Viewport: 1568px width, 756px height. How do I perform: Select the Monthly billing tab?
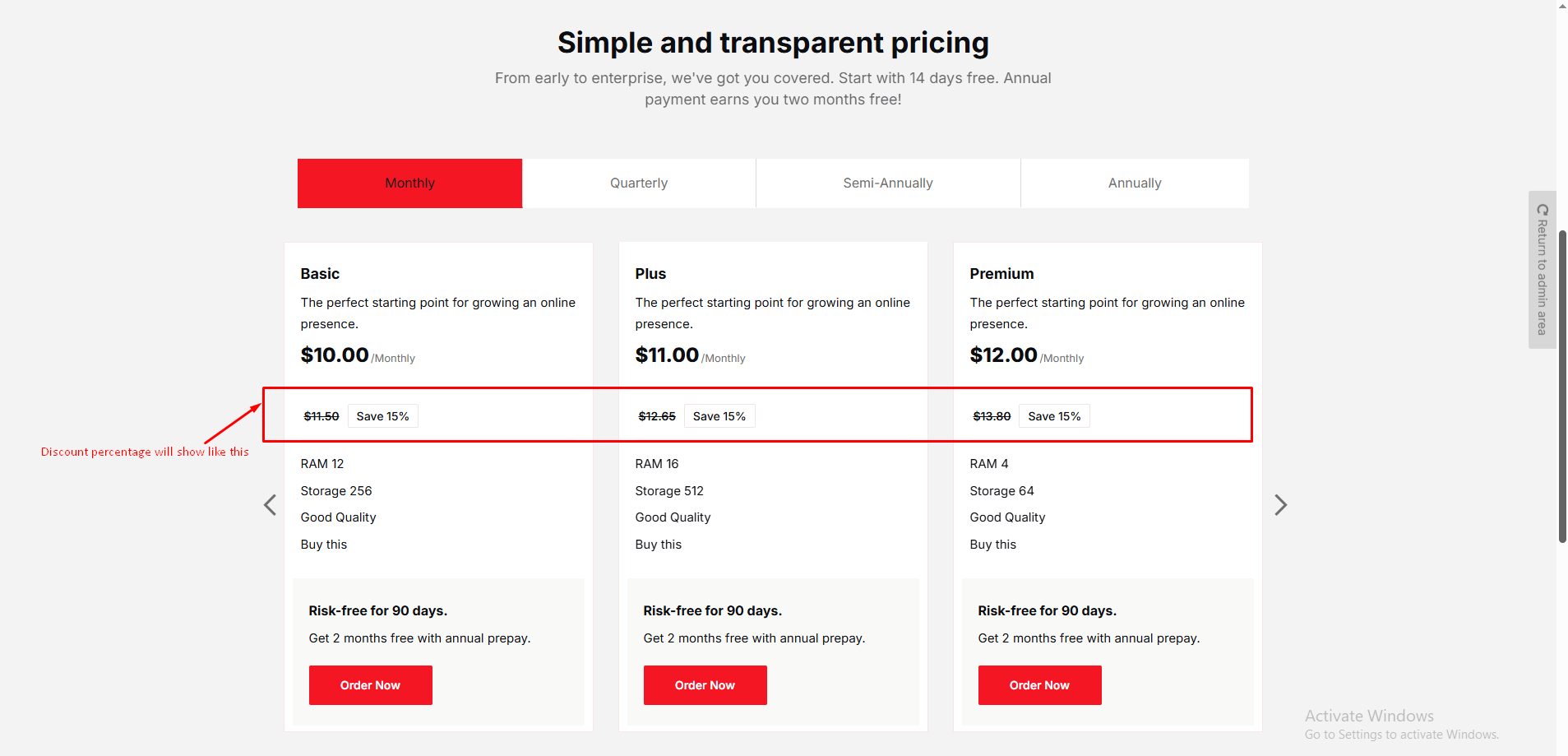409,183
